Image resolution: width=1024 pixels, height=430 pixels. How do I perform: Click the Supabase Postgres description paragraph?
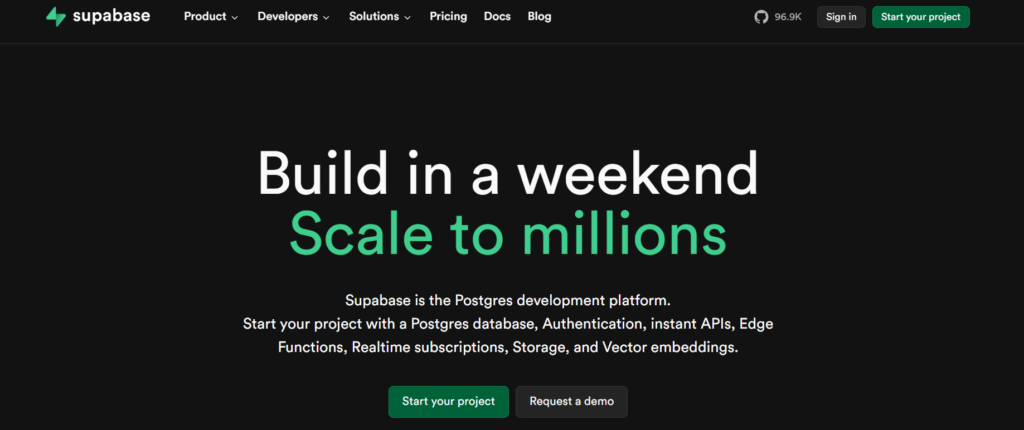[x=508, y=323]
